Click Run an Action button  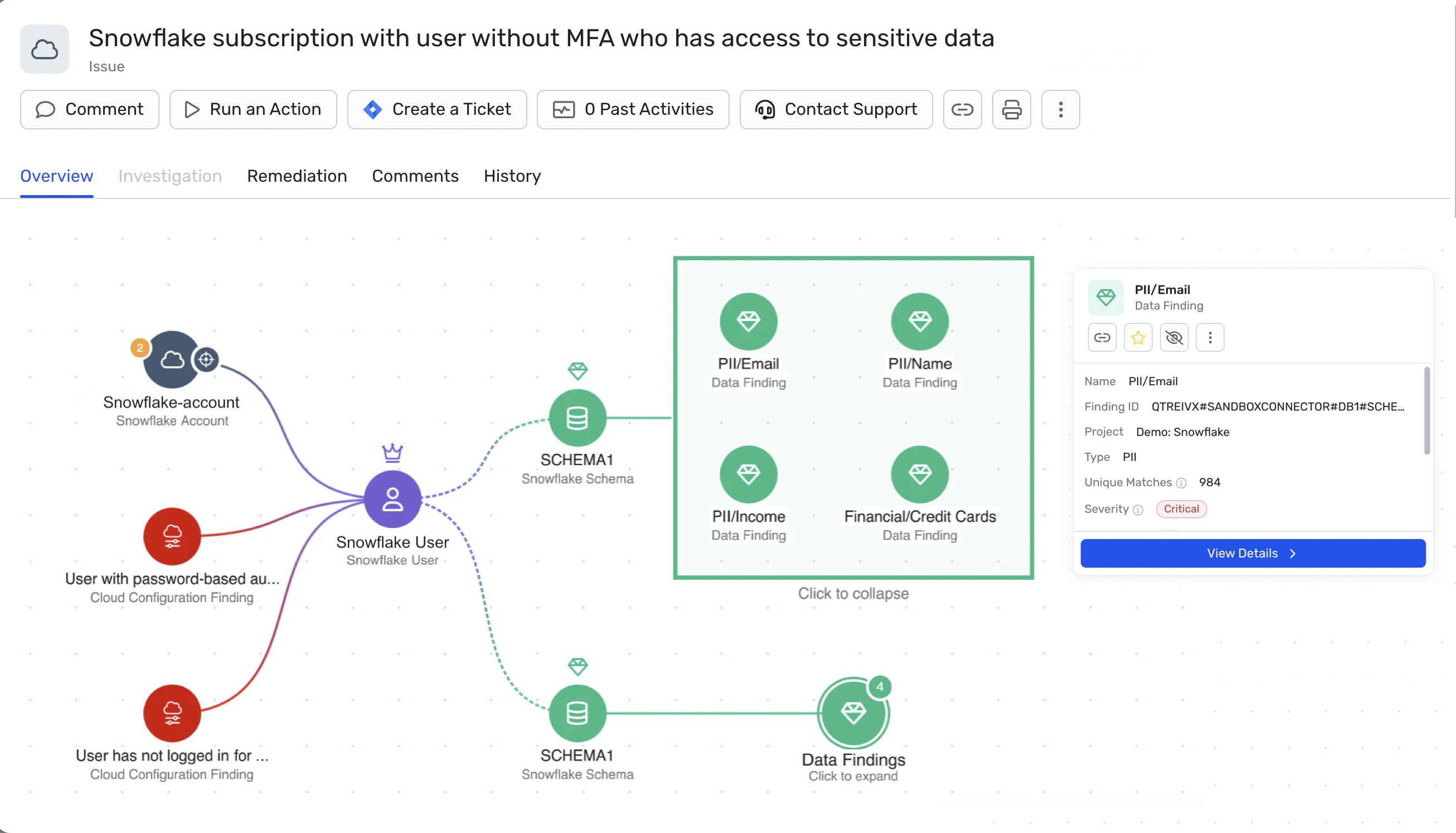point(253,109)
